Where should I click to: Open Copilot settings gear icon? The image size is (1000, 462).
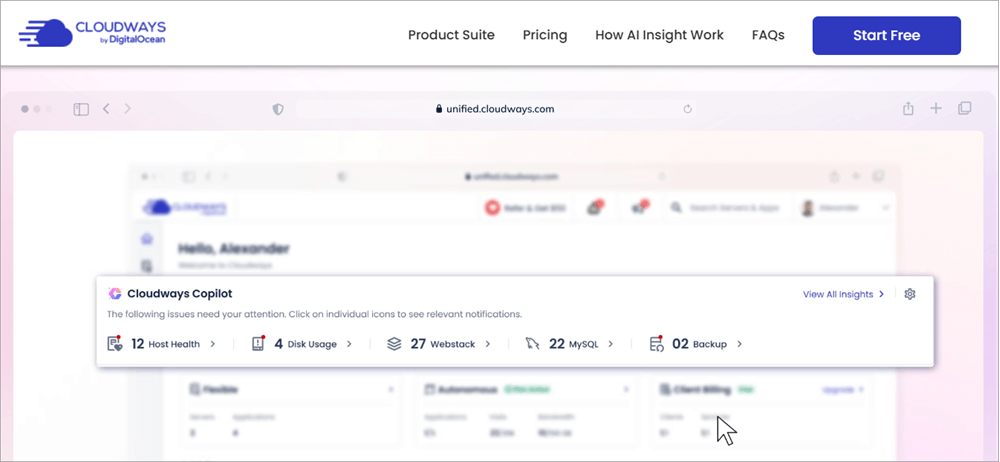[x=910, y=294]
